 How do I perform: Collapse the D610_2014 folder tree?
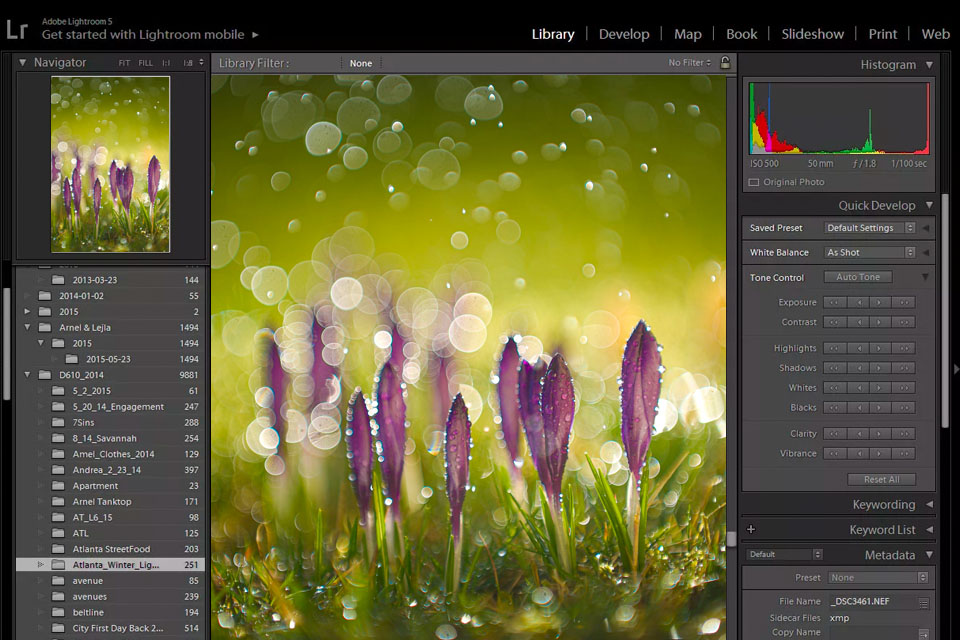tap(28, 375)
